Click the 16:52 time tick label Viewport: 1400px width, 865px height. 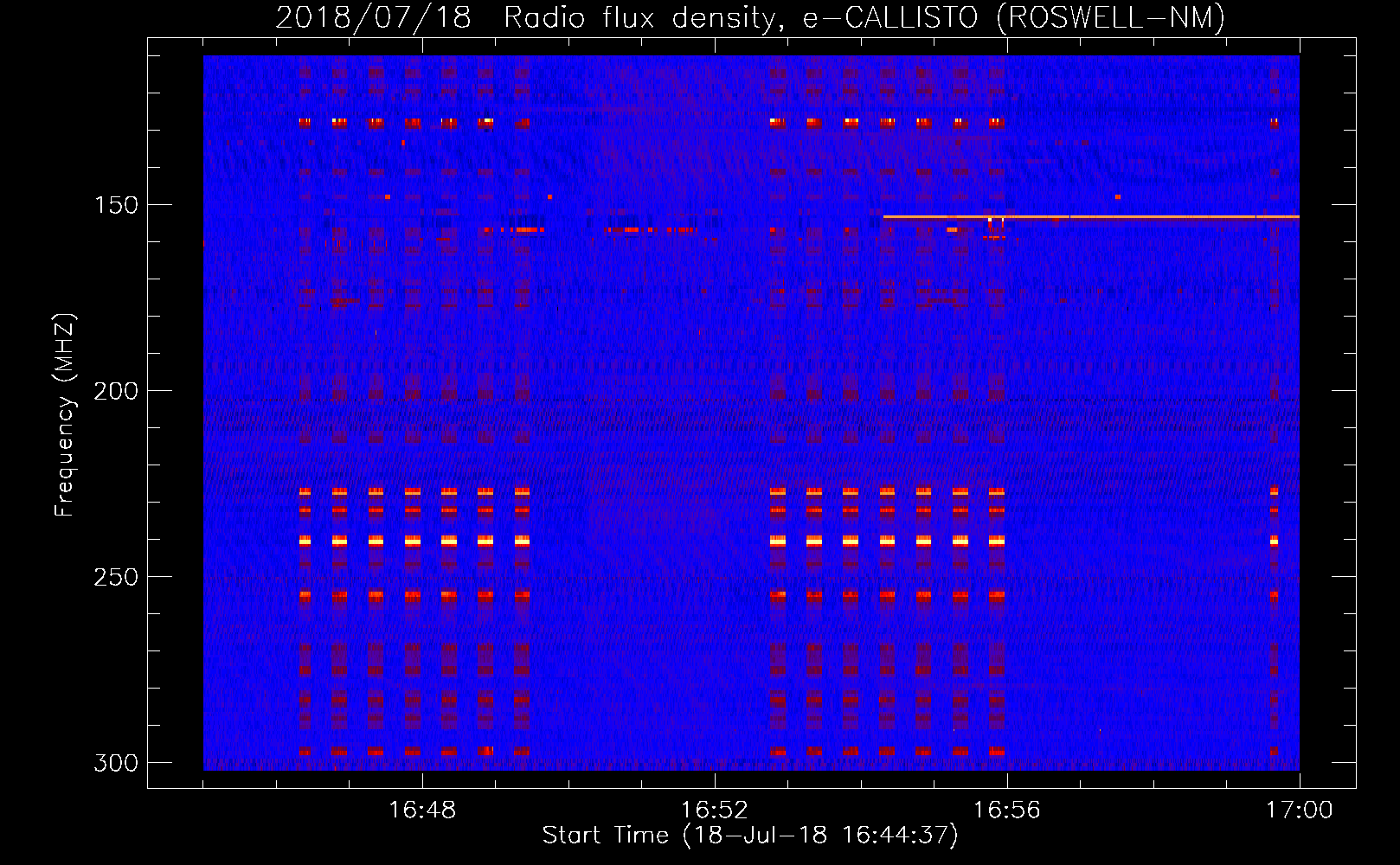coord(715,810)
